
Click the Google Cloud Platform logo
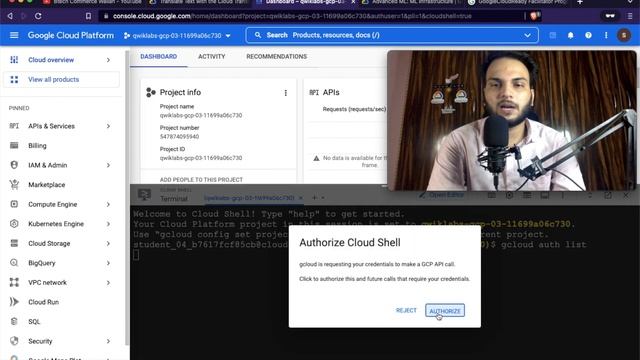71,36
